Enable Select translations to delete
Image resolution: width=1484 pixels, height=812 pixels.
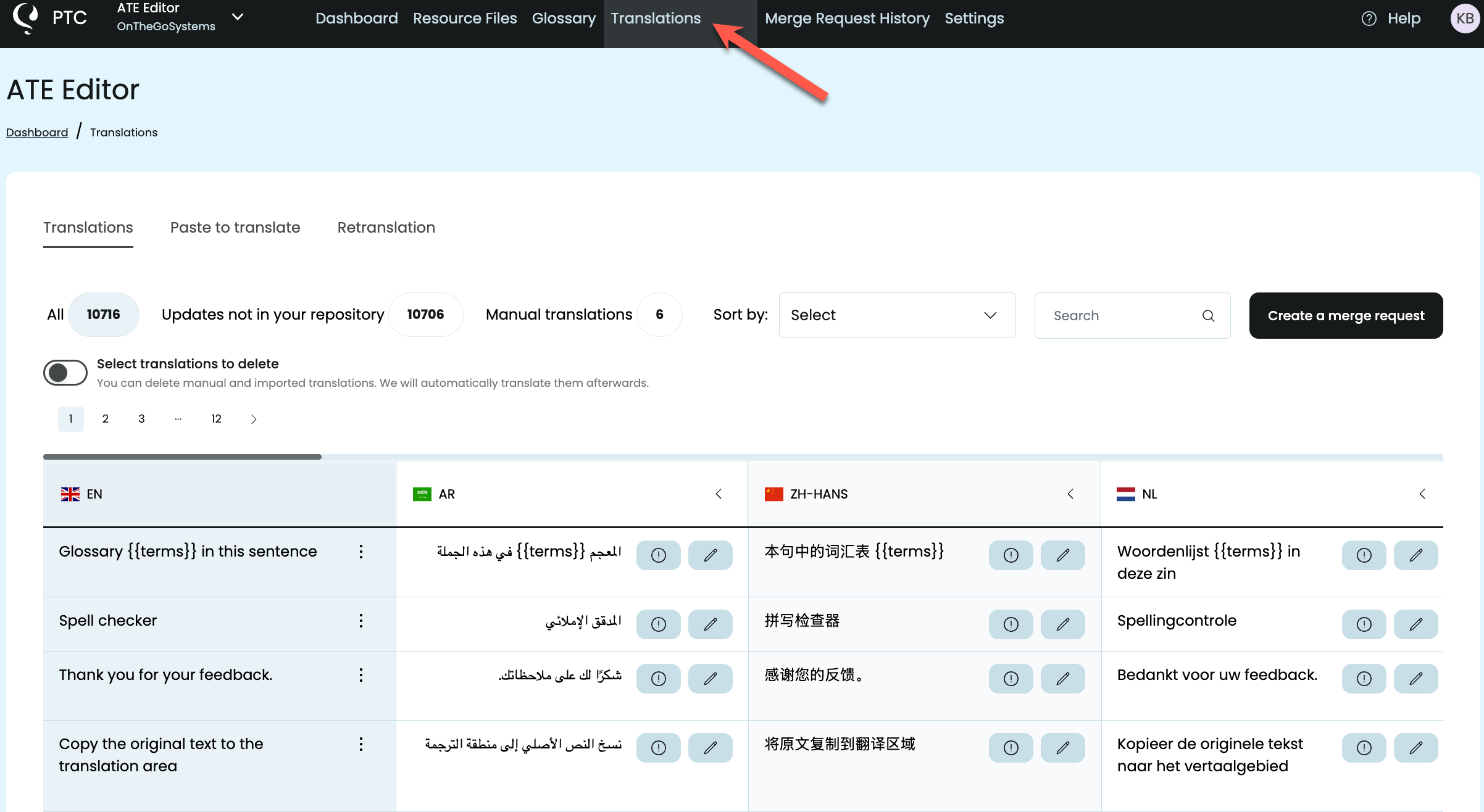65,372
